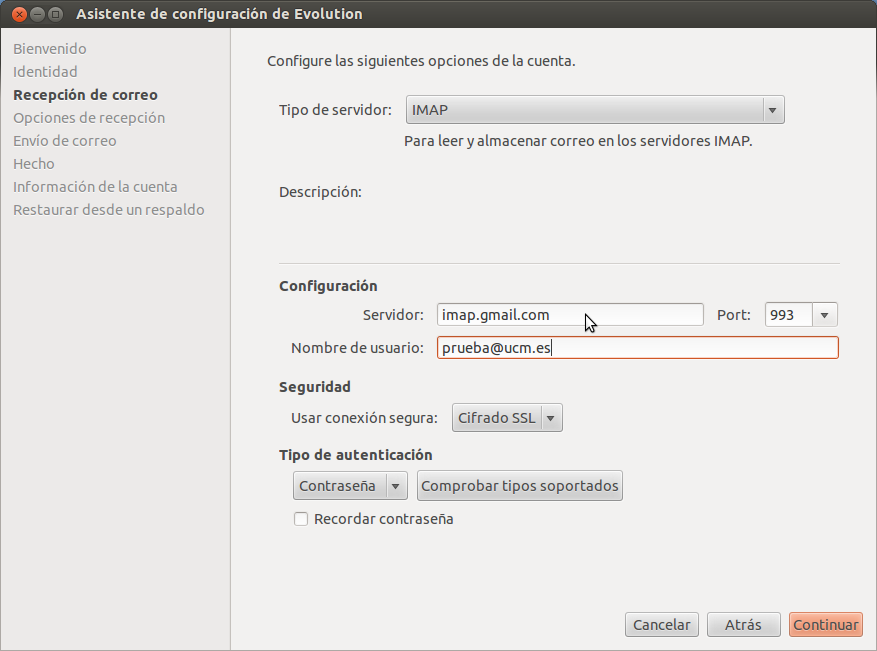Select Identidad step in sidebar
Screen dimensions: 877x651
point(45,72)
